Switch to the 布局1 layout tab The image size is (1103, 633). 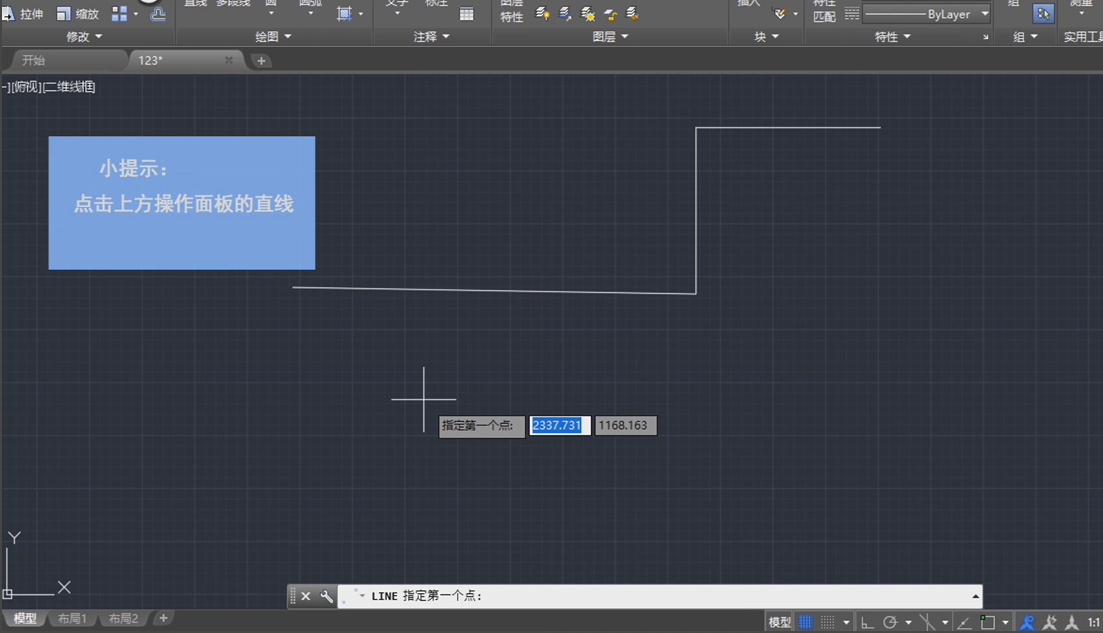72,618
